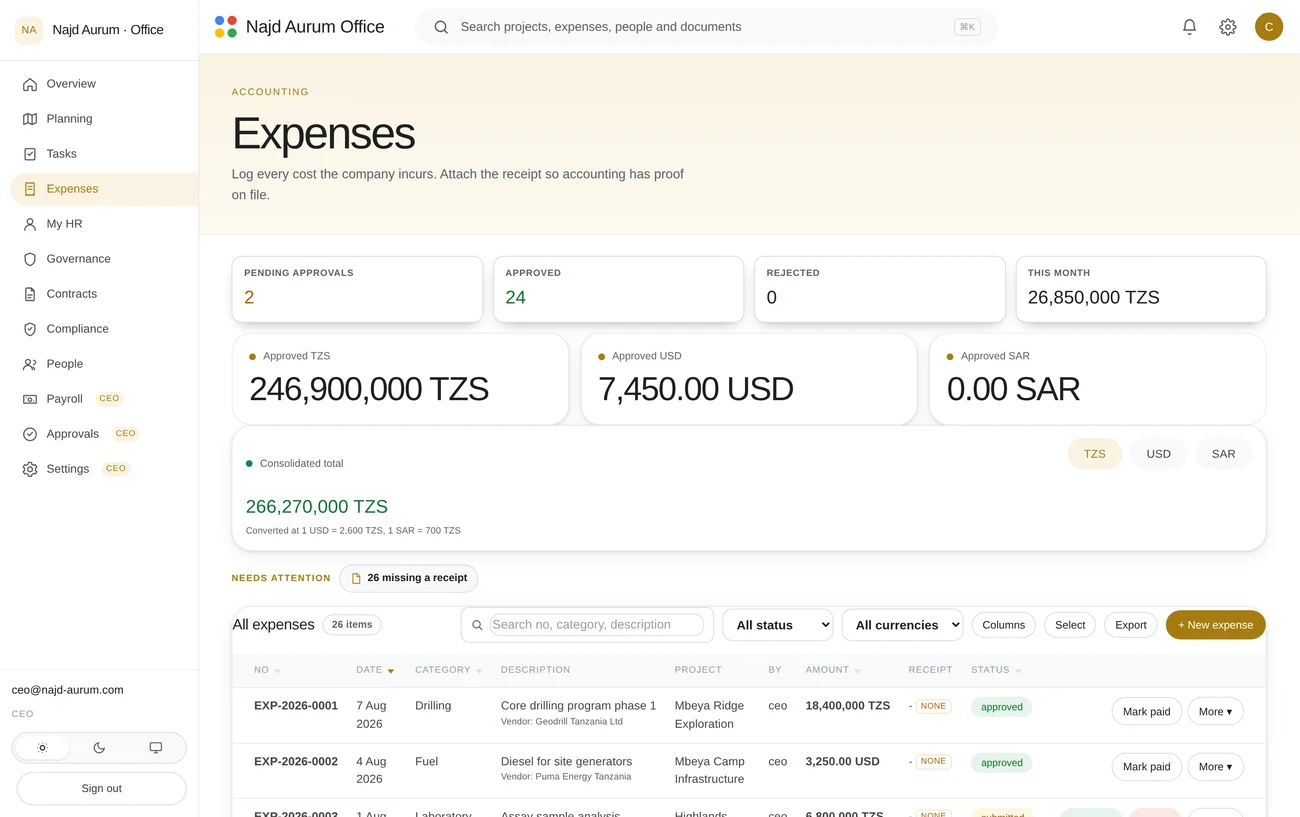Sort by the AMOUNT column arrow
The image size is (1300, 817).
pyautogui.click(x=857, y=671)
